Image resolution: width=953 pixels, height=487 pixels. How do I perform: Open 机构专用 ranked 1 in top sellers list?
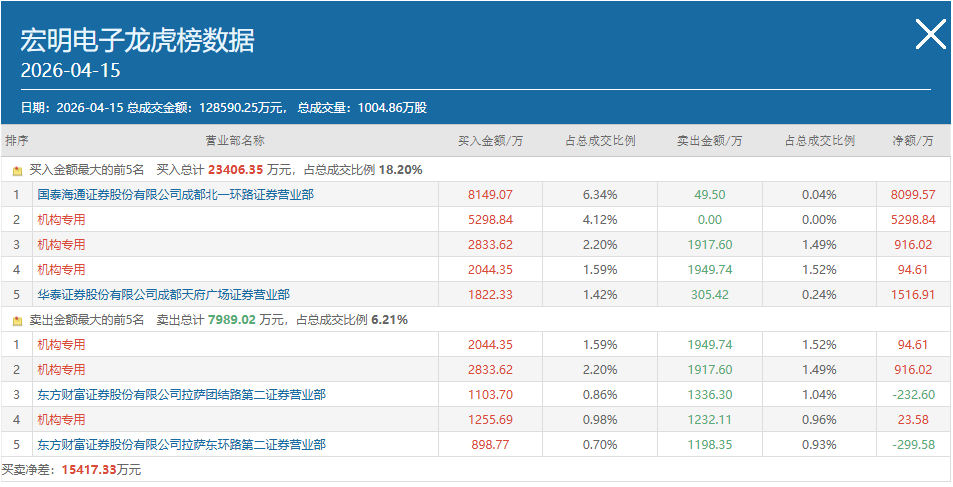pyautogui.click(x=61, y=345)
